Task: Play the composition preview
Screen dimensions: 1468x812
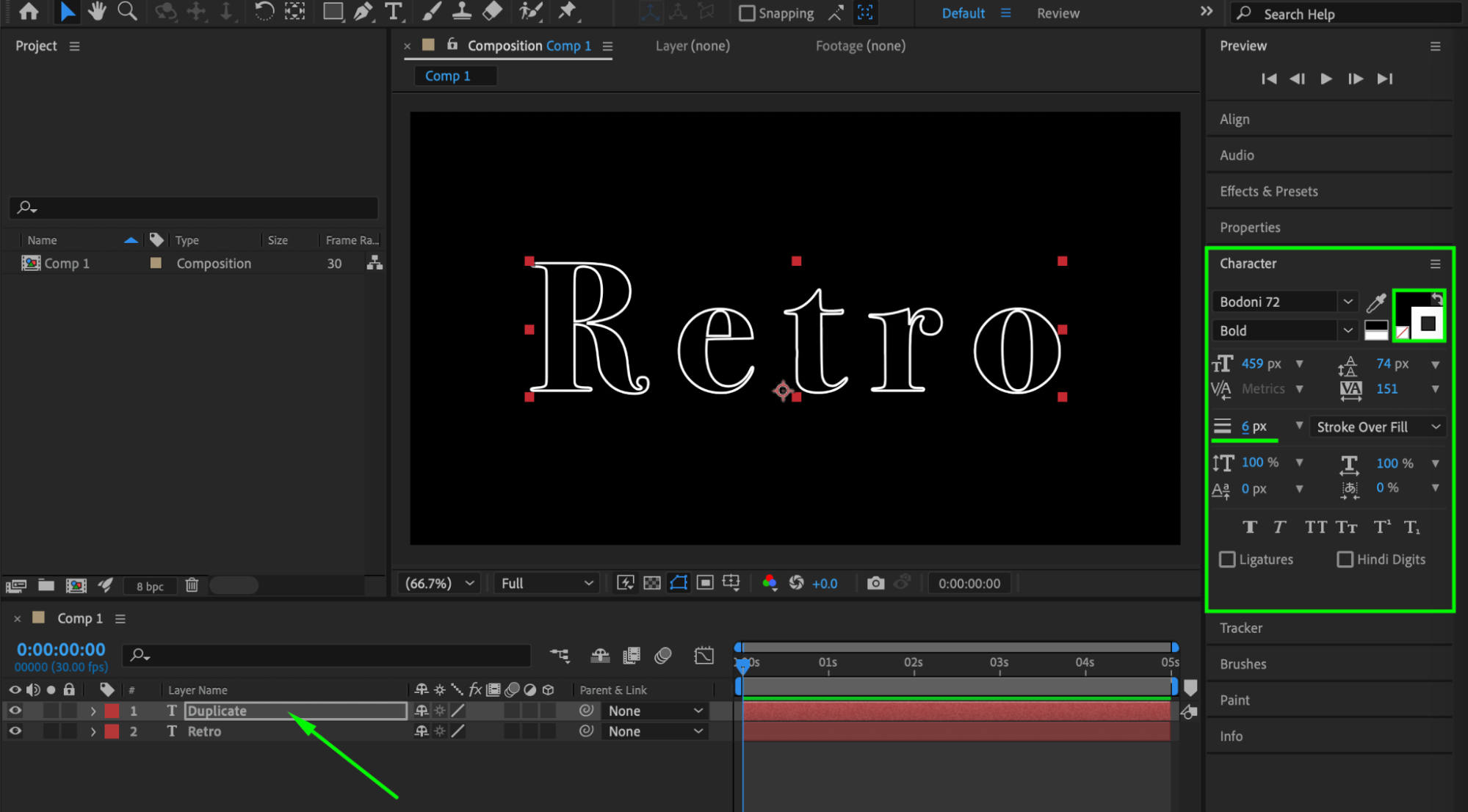Action: click(1326, 79)
